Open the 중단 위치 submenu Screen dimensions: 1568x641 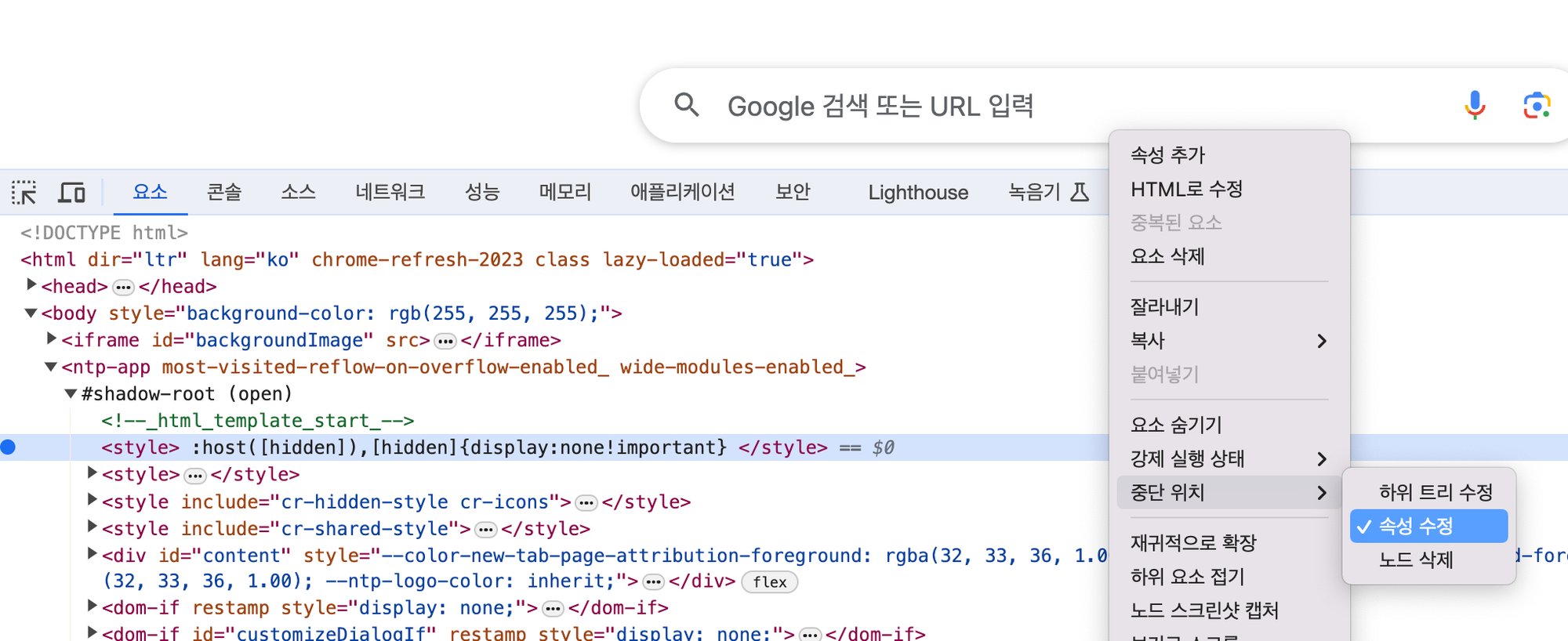(1229, 492)
